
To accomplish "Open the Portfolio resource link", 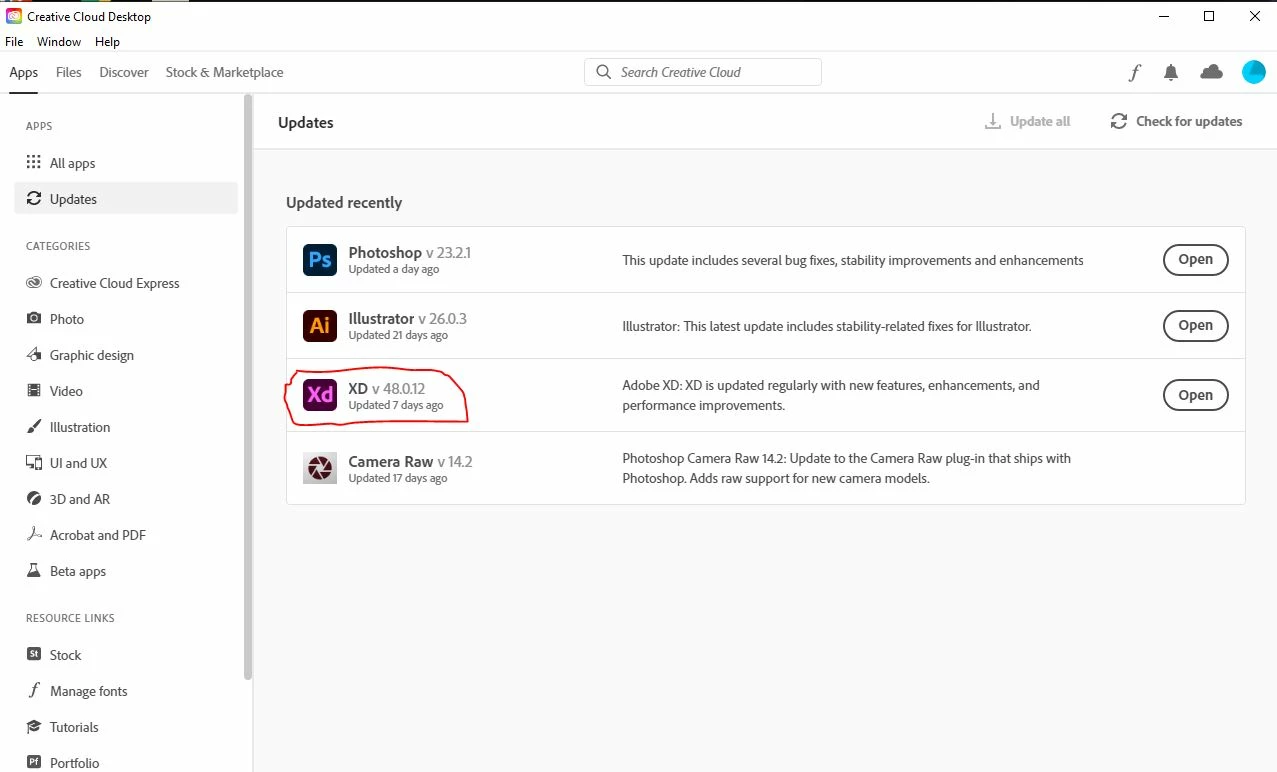I will 126,762.
